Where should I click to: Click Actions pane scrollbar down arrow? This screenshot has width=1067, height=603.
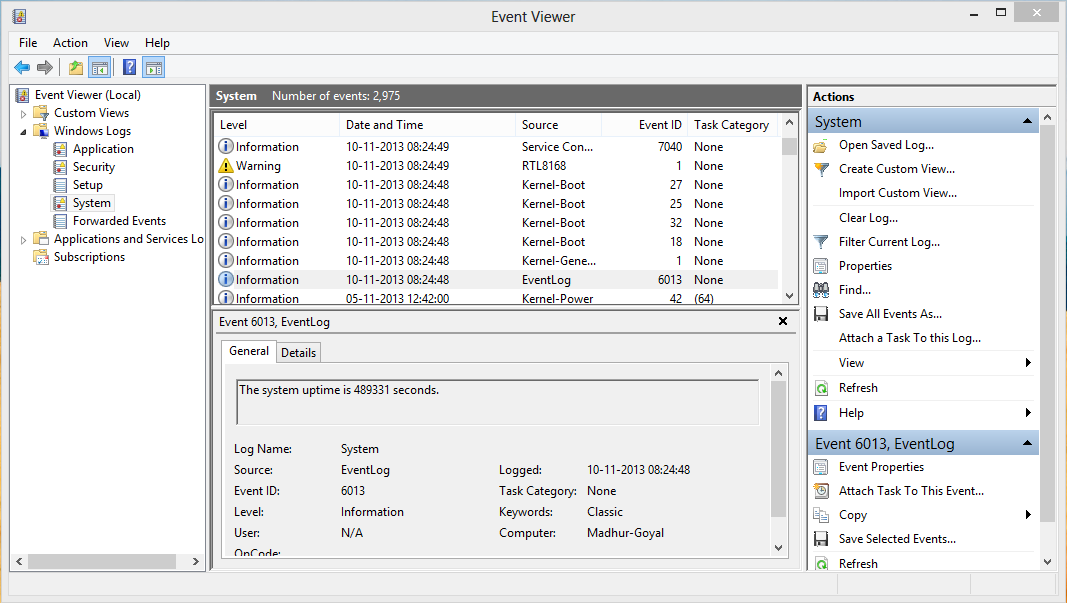(1048, 561)
